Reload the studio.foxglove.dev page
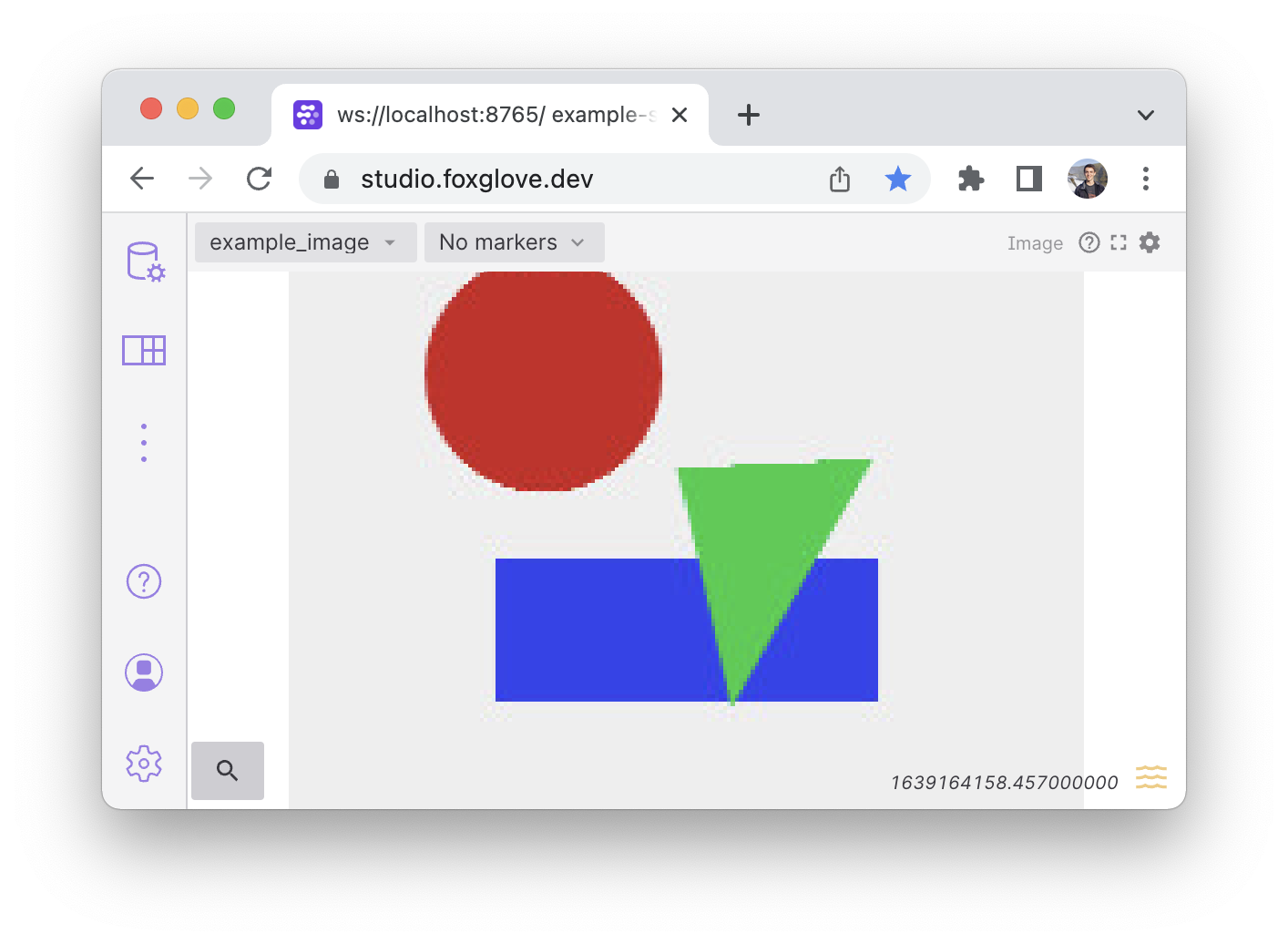 click(259, 179)
